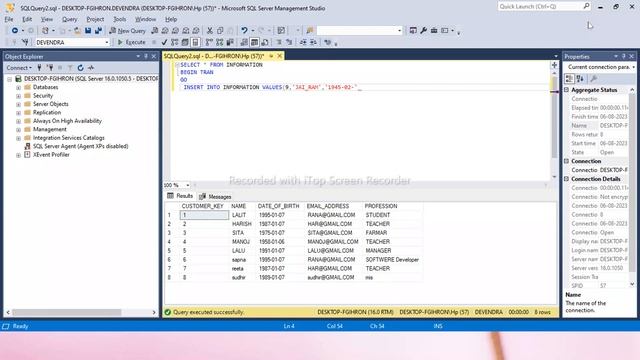Click Display Estimated Execution Plan icon

[175, 42]
